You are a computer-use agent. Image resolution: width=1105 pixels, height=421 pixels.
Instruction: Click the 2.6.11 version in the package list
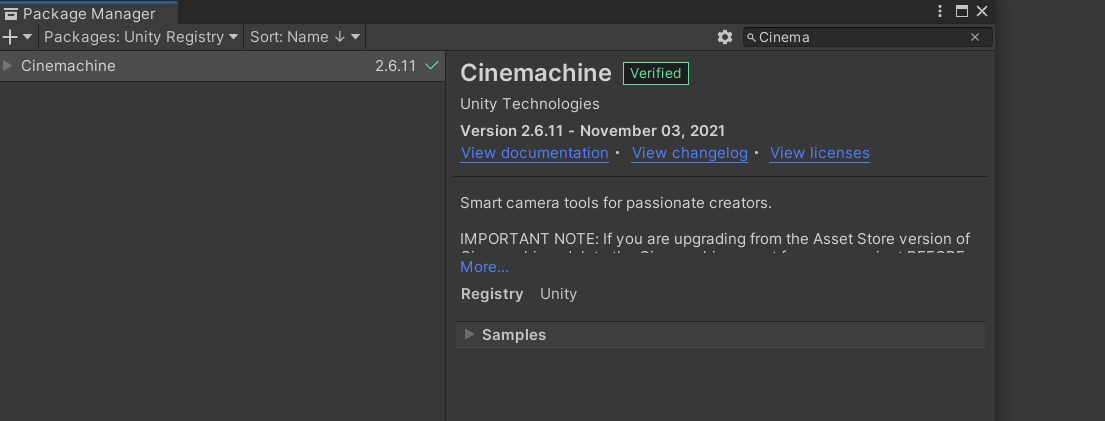[395, 66]
